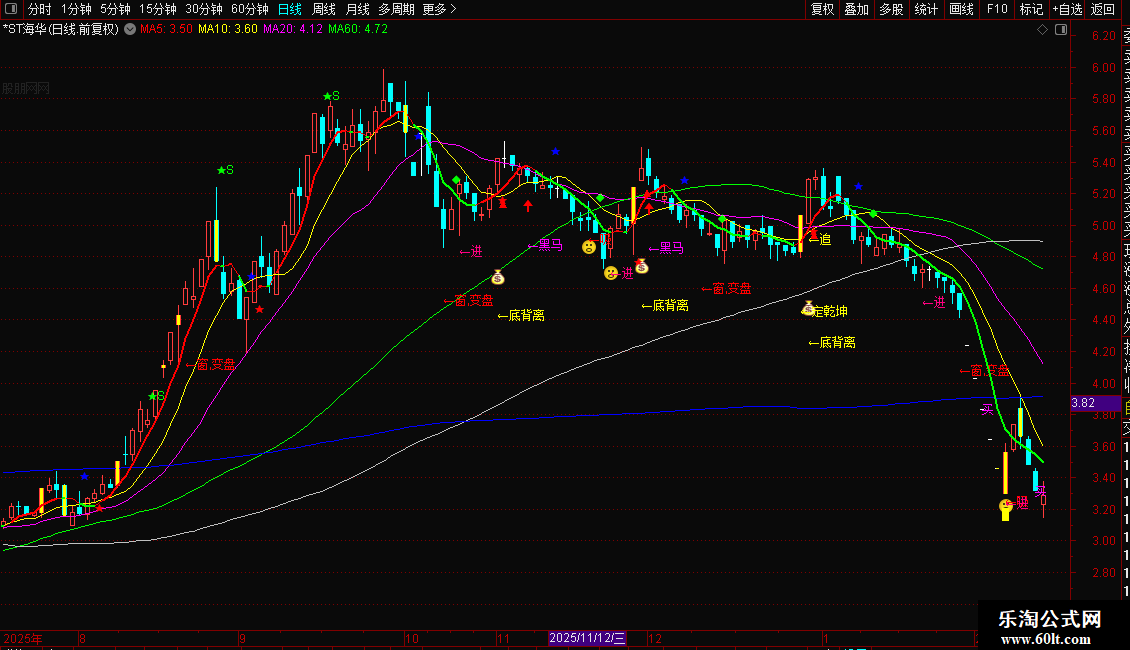
Task: Click the green ★S signal at the September peak
Action: pos(332,96)
